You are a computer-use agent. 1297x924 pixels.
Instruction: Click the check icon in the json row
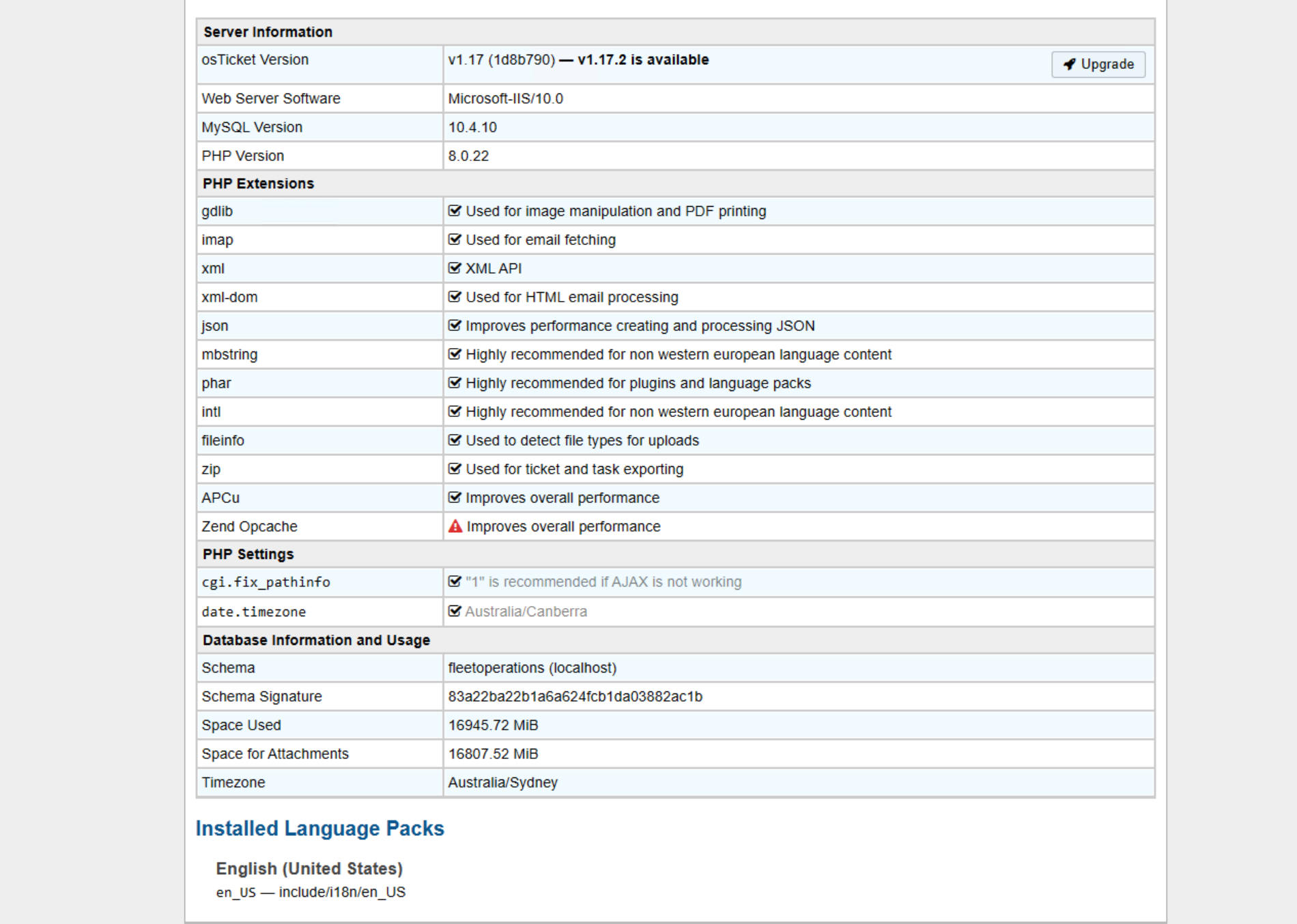(455, 326)
